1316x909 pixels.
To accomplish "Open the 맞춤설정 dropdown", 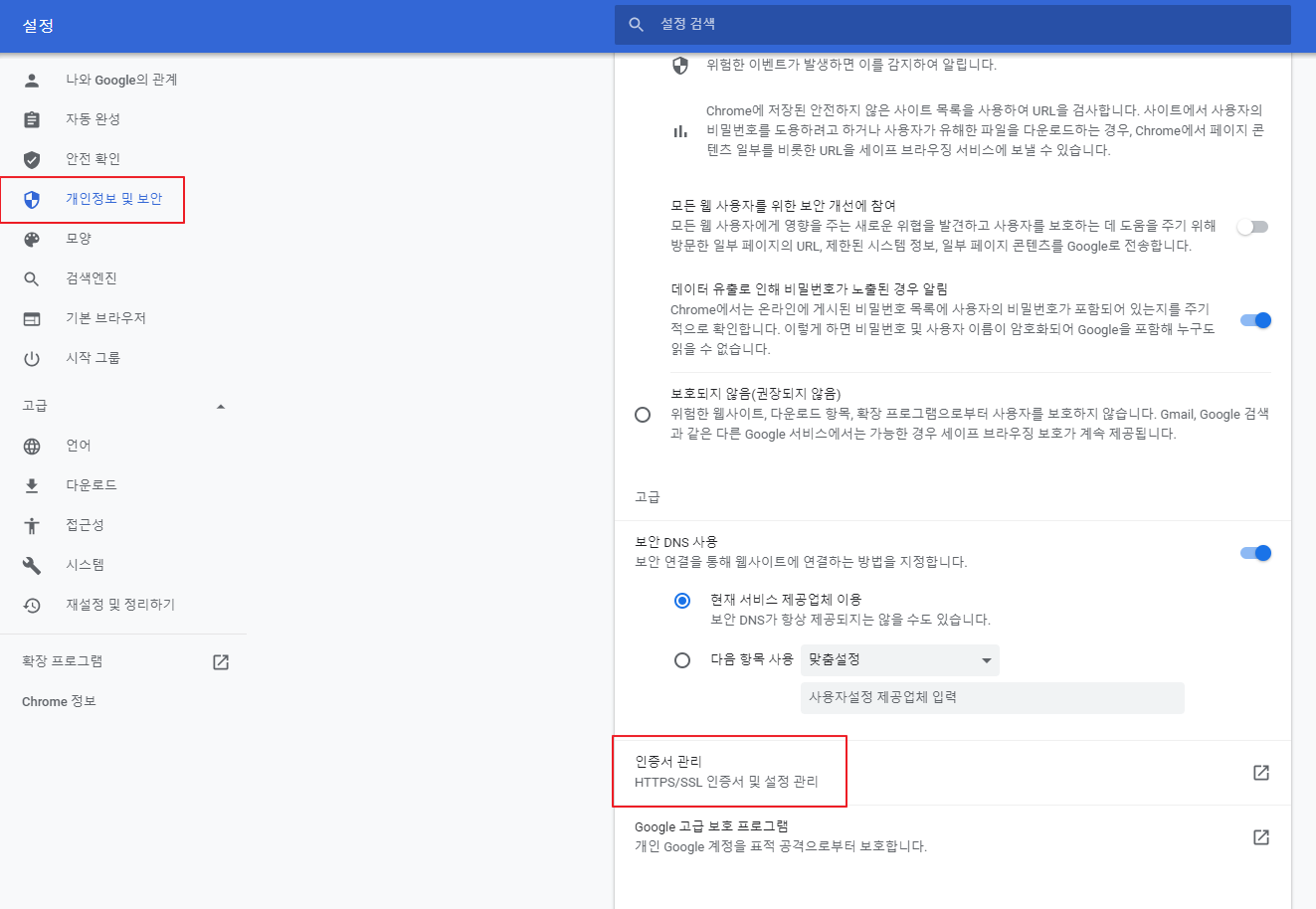I will [x=899, y=660].
